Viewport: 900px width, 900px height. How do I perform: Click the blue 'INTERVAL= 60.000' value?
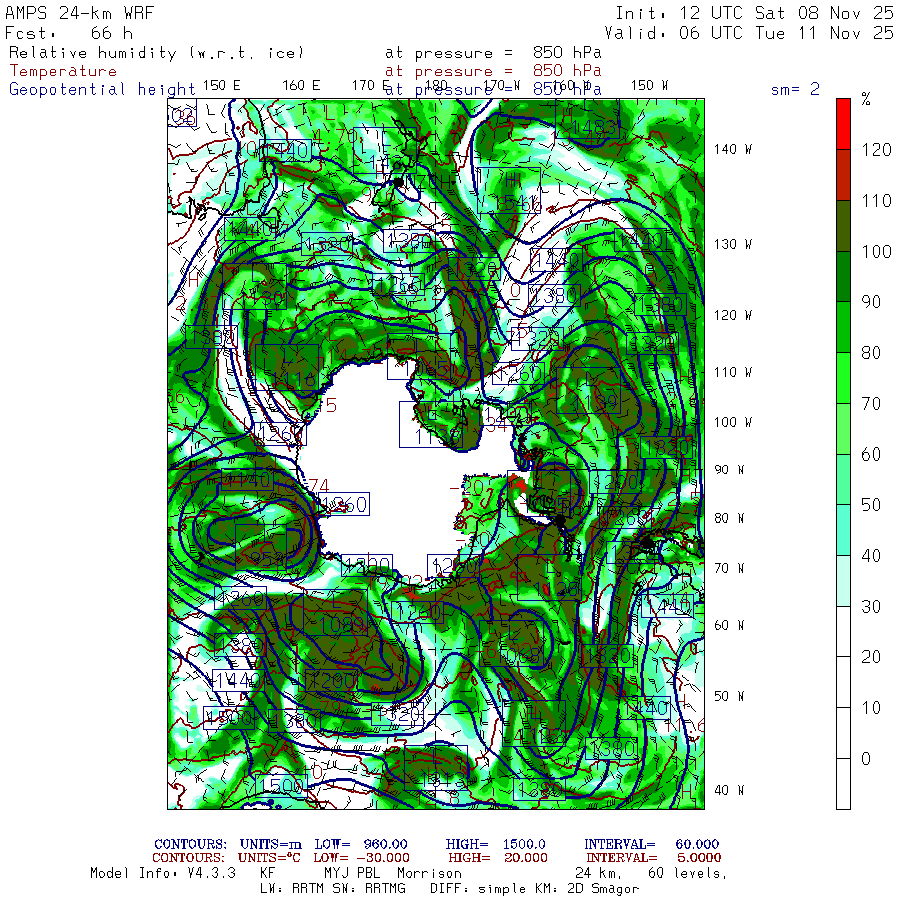(x=651, y=844)
